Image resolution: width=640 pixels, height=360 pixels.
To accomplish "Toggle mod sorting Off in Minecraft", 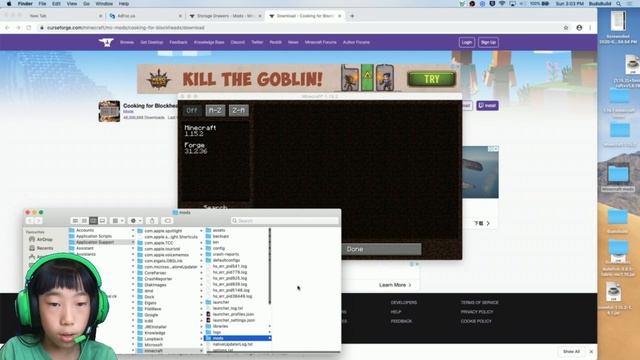I will click(x=192, y=110).
